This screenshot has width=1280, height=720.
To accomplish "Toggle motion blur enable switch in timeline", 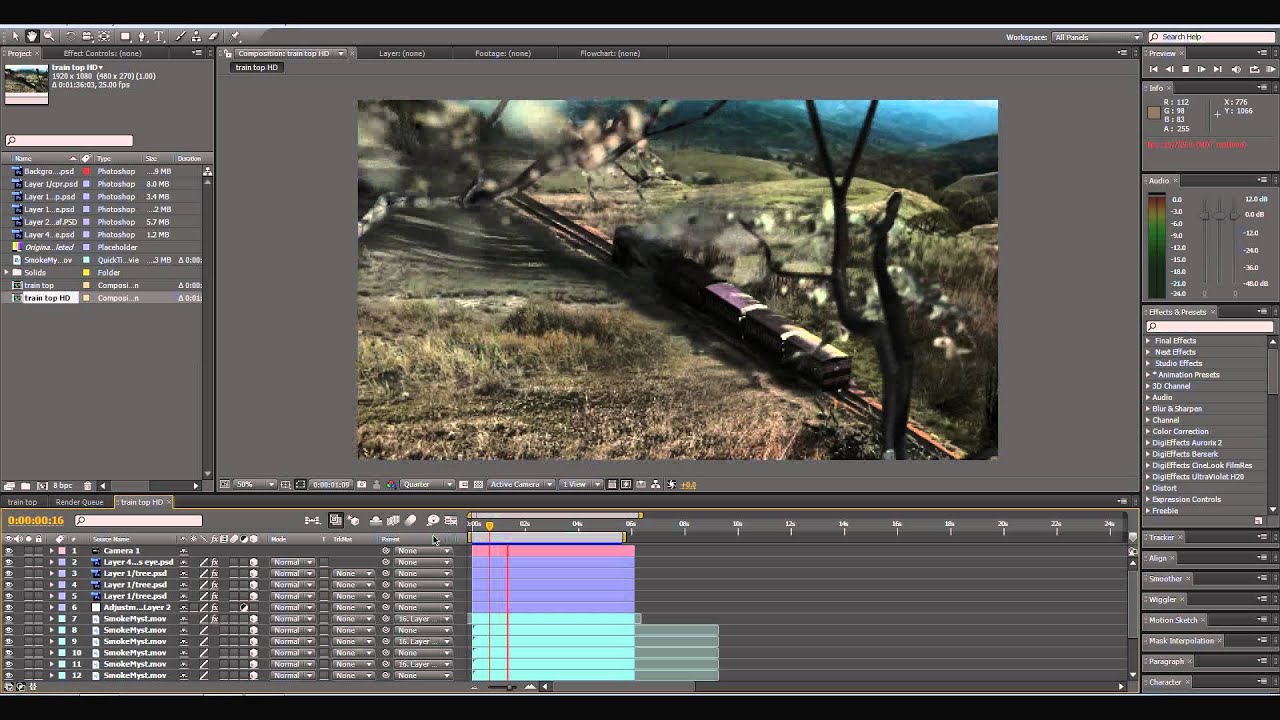I will [x=410, y=520].
